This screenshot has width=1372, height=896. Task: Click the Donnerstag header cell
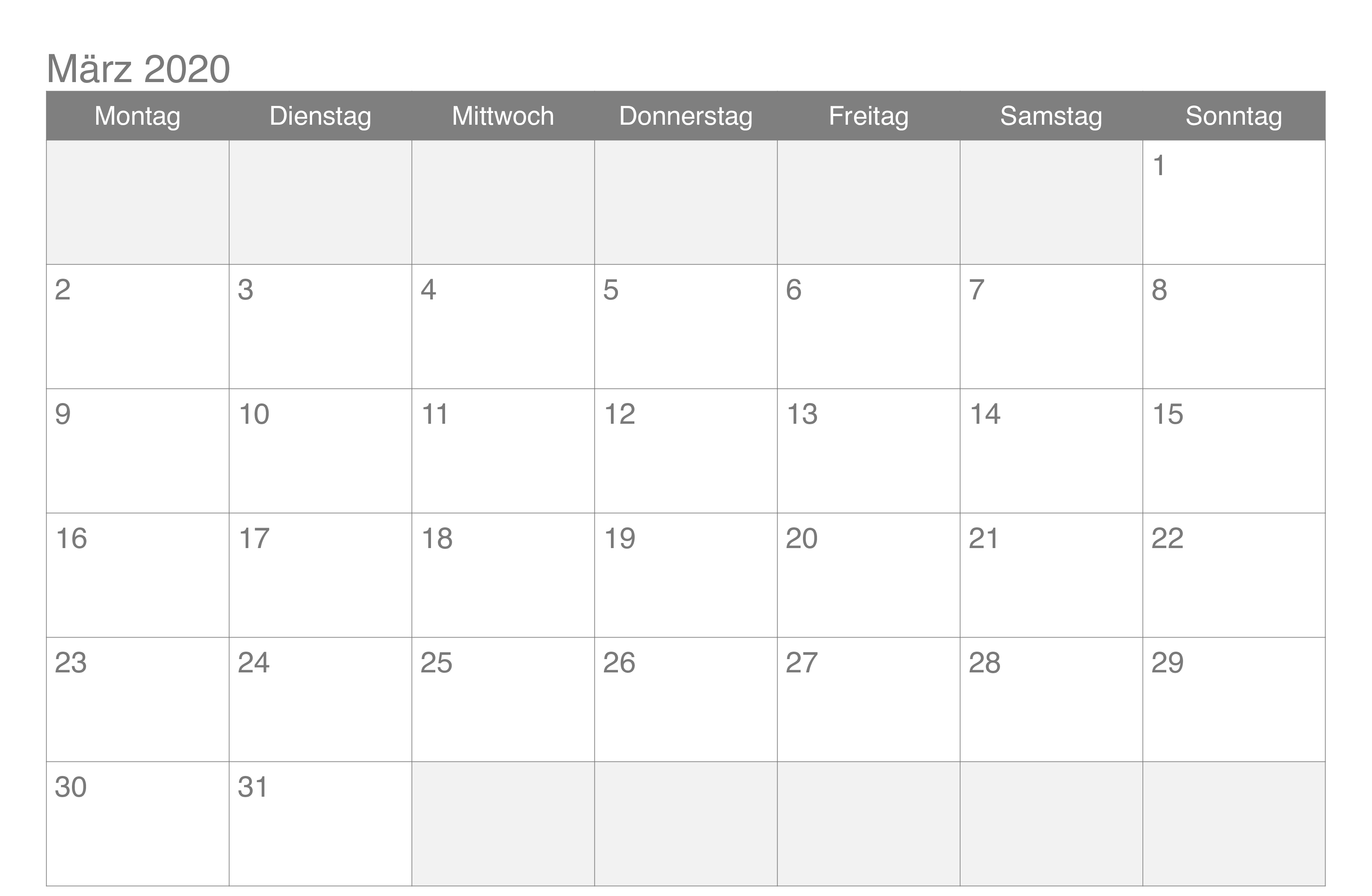point(686,116)
